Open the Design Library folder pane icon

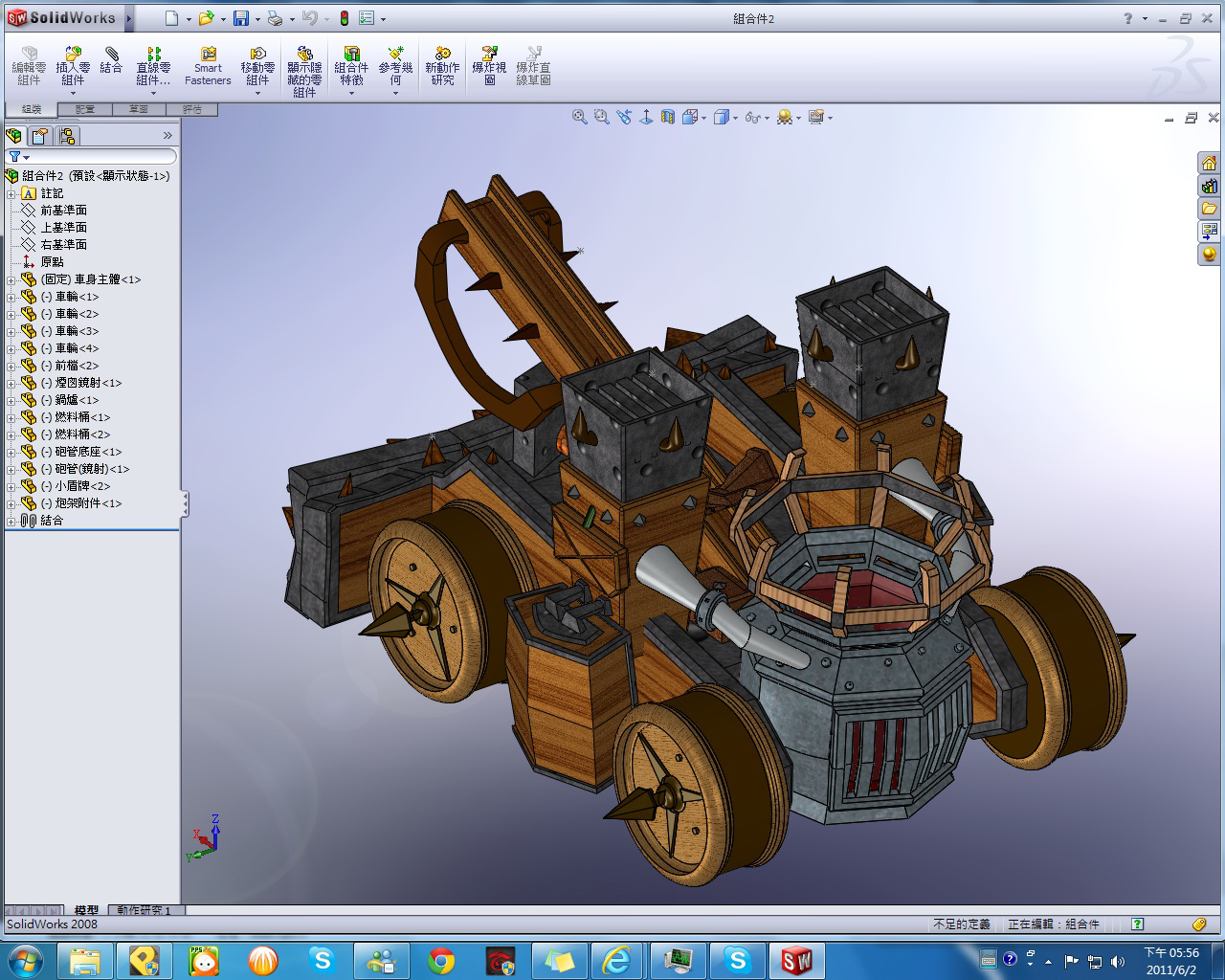1210,209
